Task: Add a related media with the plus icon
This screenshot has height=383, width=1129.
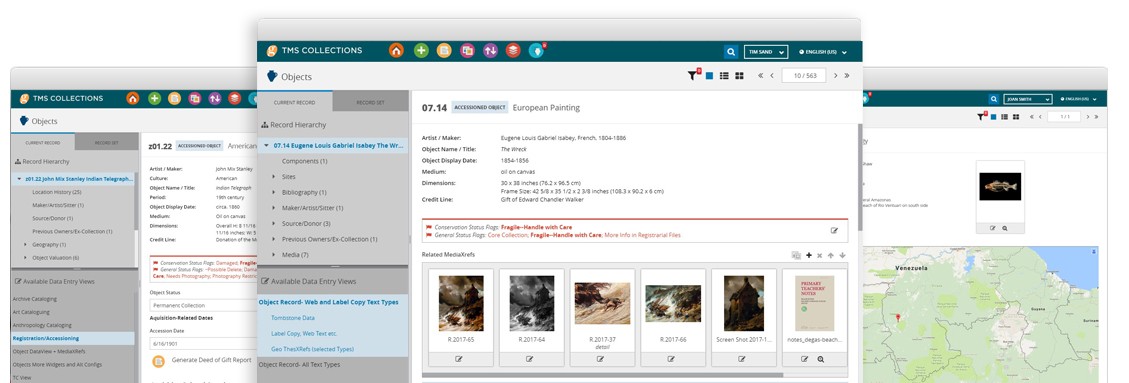Action: (x=809, y=255)
